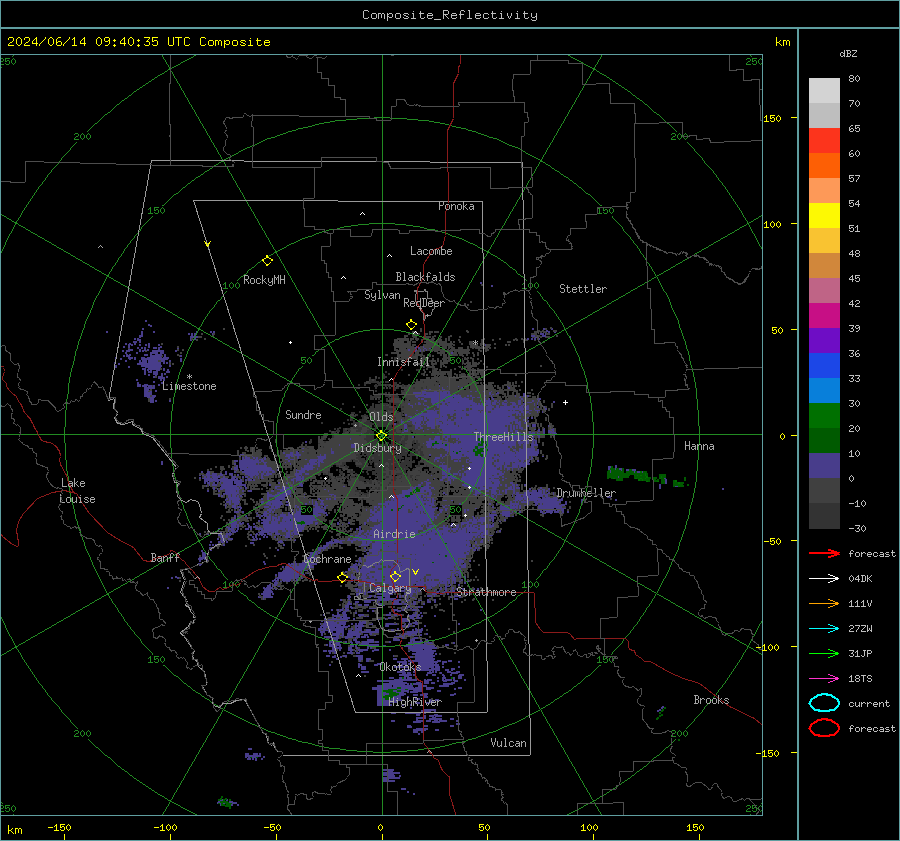The width and height of the screenshot is (900, 841).
Task: Click the Innisfail label
Action: tap(403, 362)
